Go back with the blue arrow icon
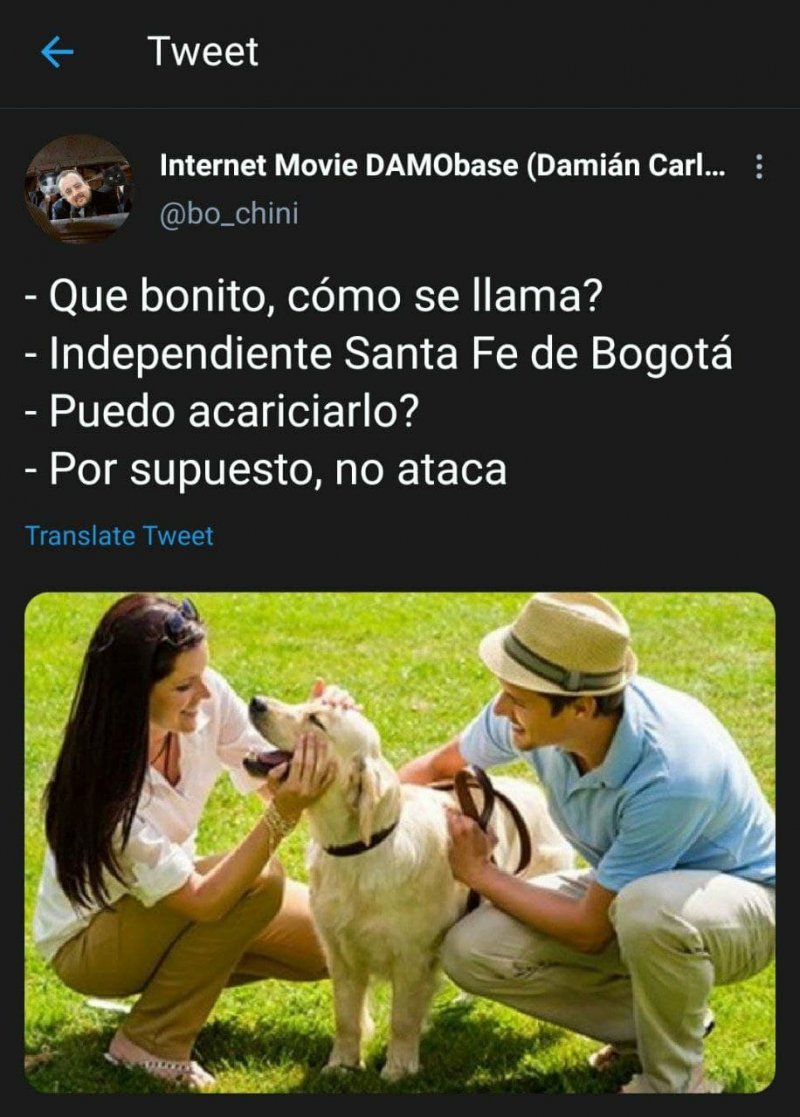Viewport: 800px width, 1117px height. pos(58,52)
